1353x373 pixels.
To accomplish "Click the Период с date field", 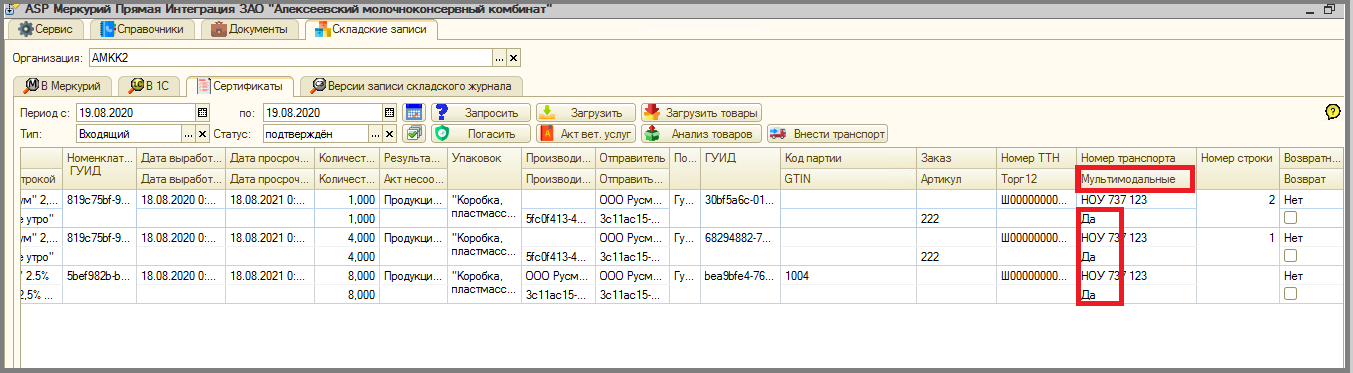I will coord(136,112).
